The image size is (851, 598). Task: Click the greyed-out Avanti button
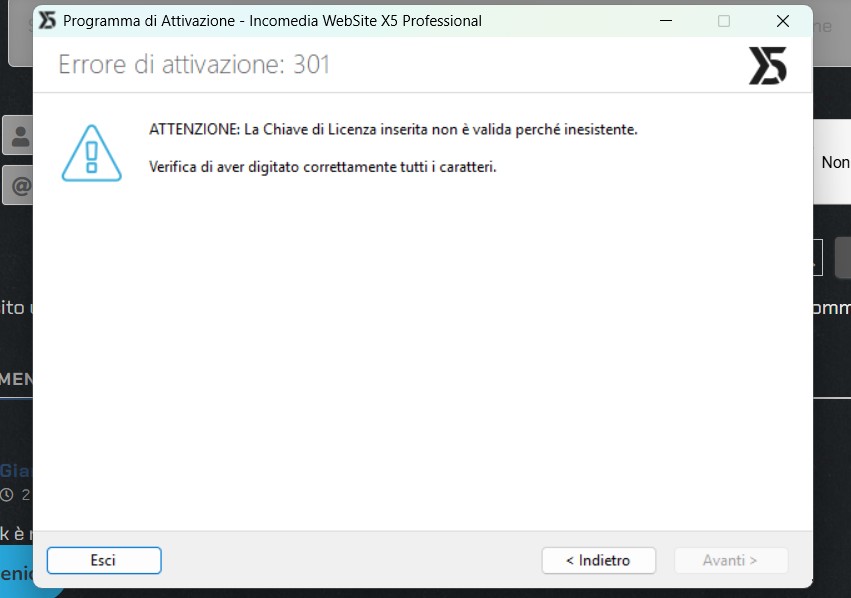click(731, 560)
